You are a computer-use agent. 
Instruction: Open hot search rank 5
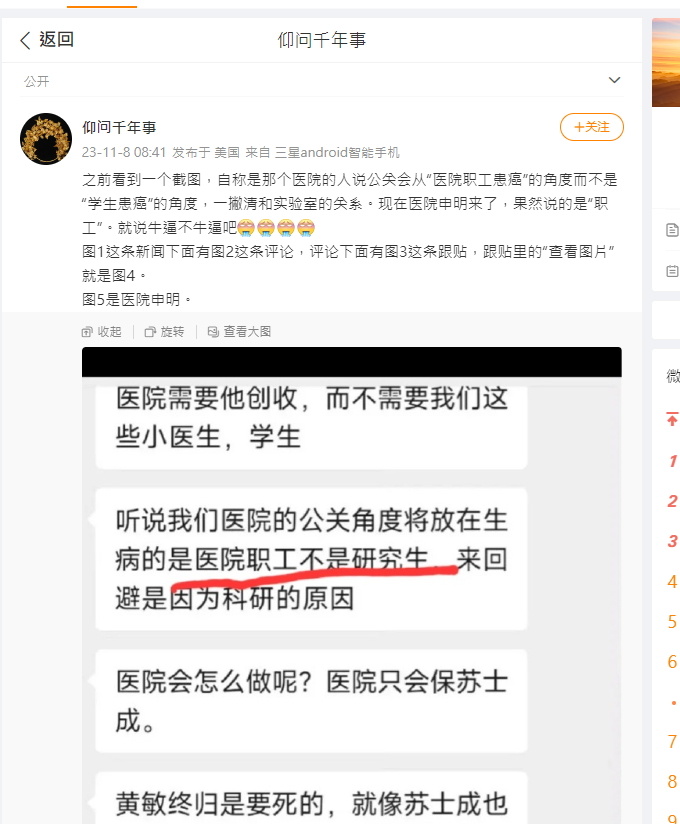(x=673, y=622)
